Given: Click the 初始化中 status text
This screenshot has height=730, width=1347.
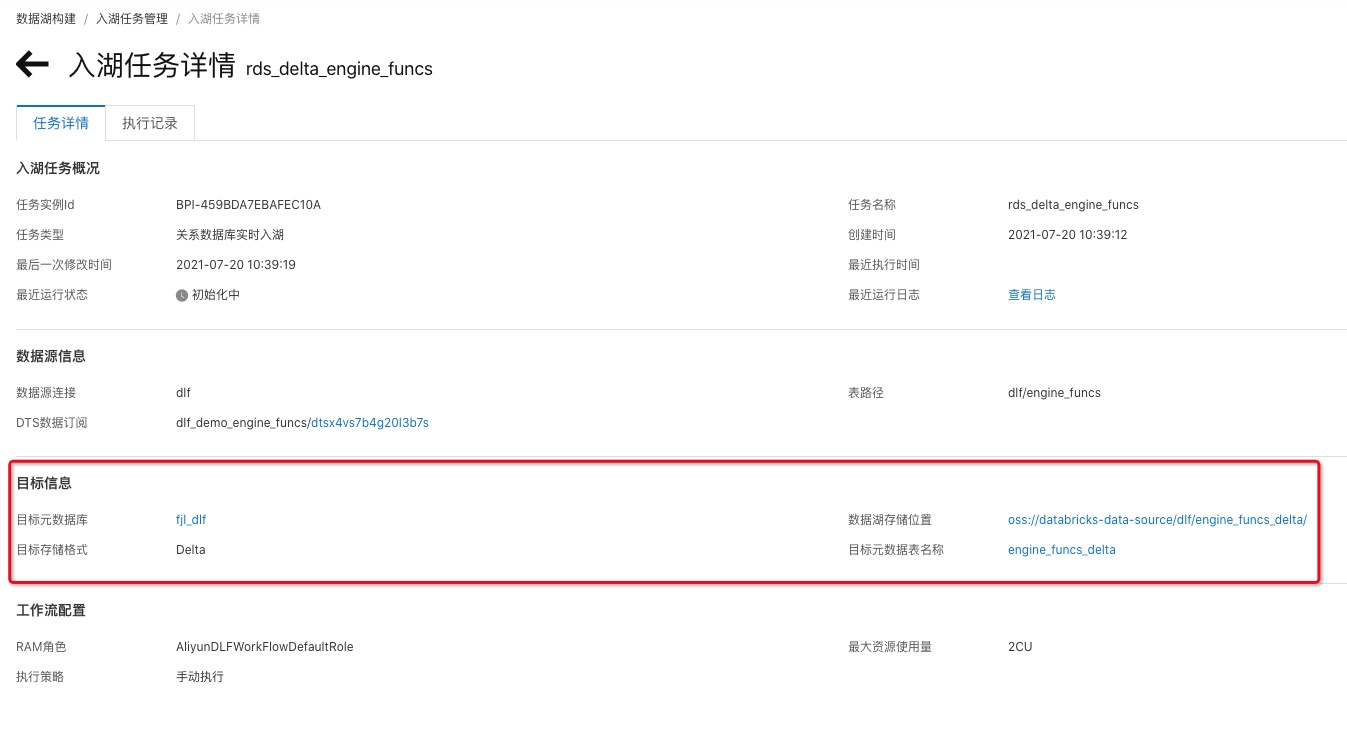Looking at the screenshot, I should [216, 295].
